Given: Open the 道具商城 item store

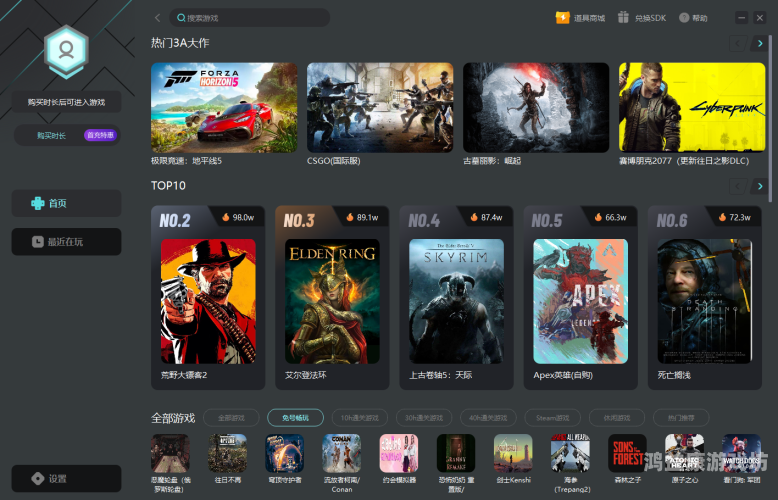Looking at the screenshot, I should tap(581, 18).
